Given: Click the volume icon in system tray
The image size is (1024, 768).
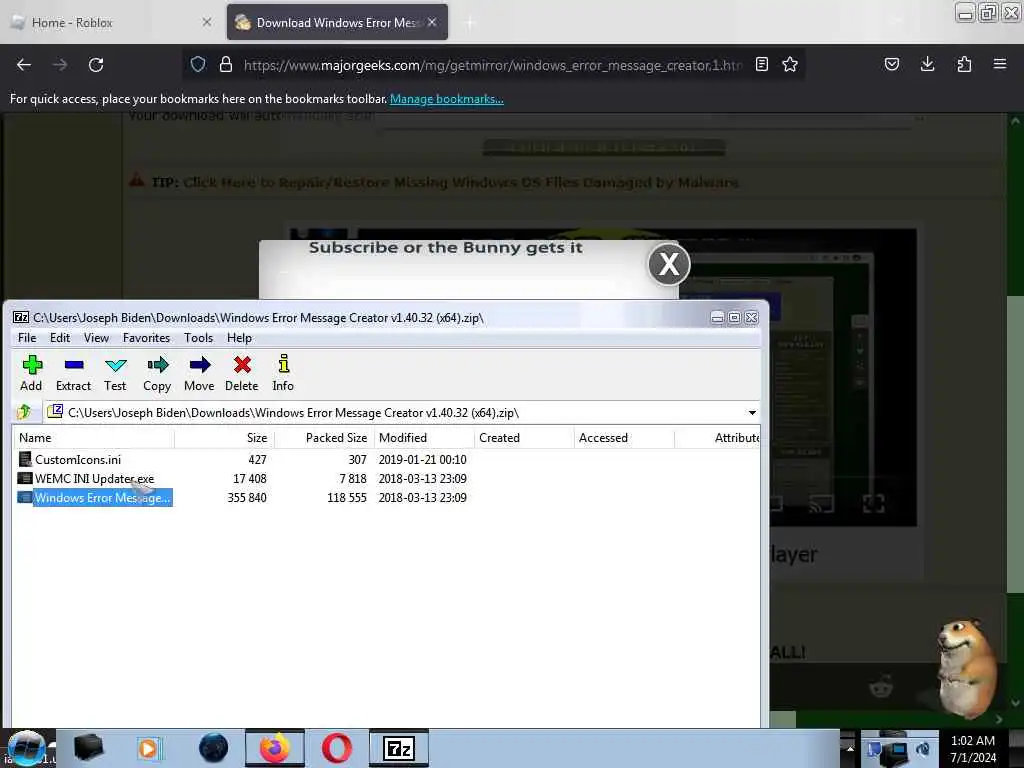Looking at the screenshot, I should (923, 749).
